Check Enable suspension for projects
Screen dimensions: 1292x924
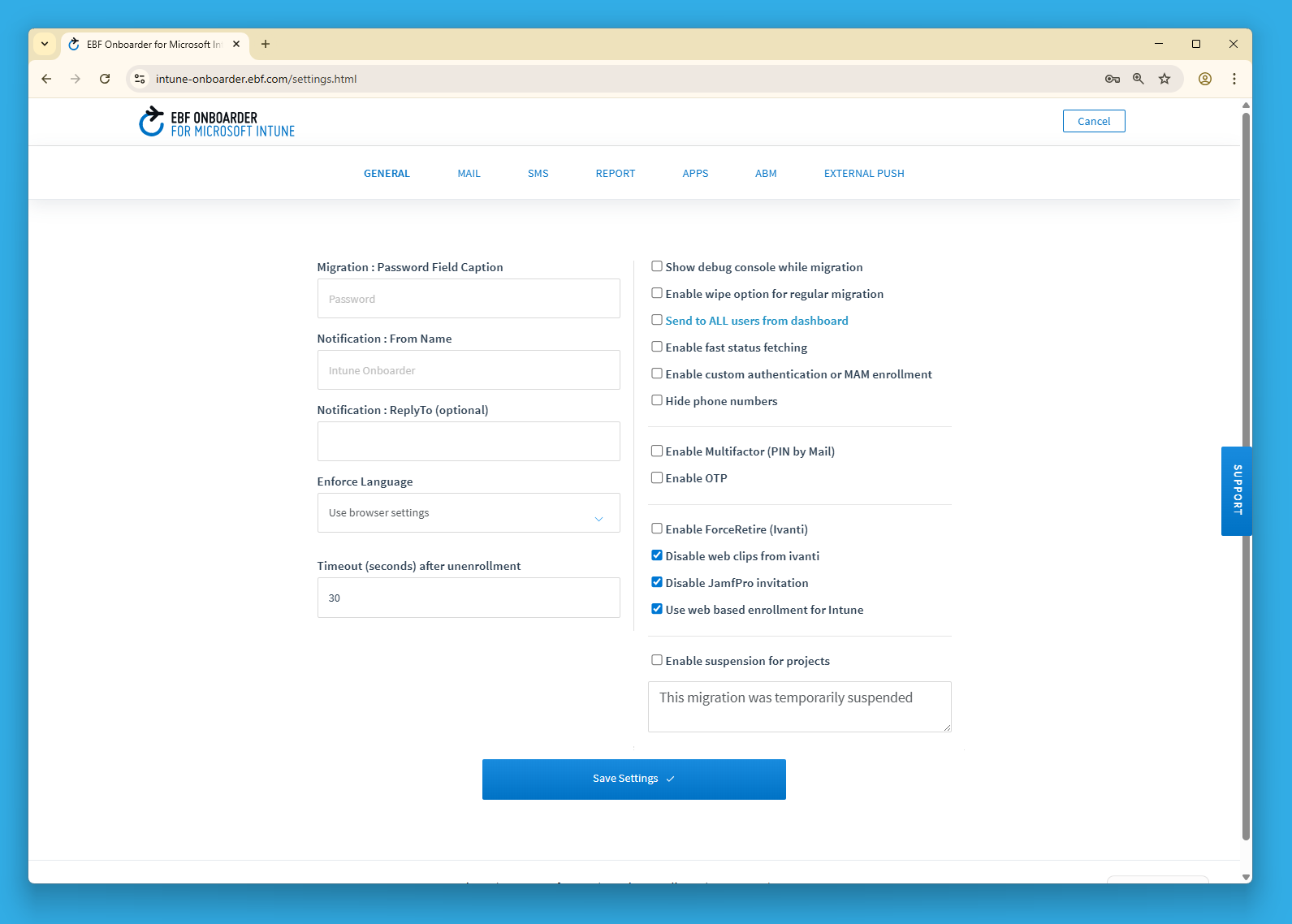tap(657, 660)
